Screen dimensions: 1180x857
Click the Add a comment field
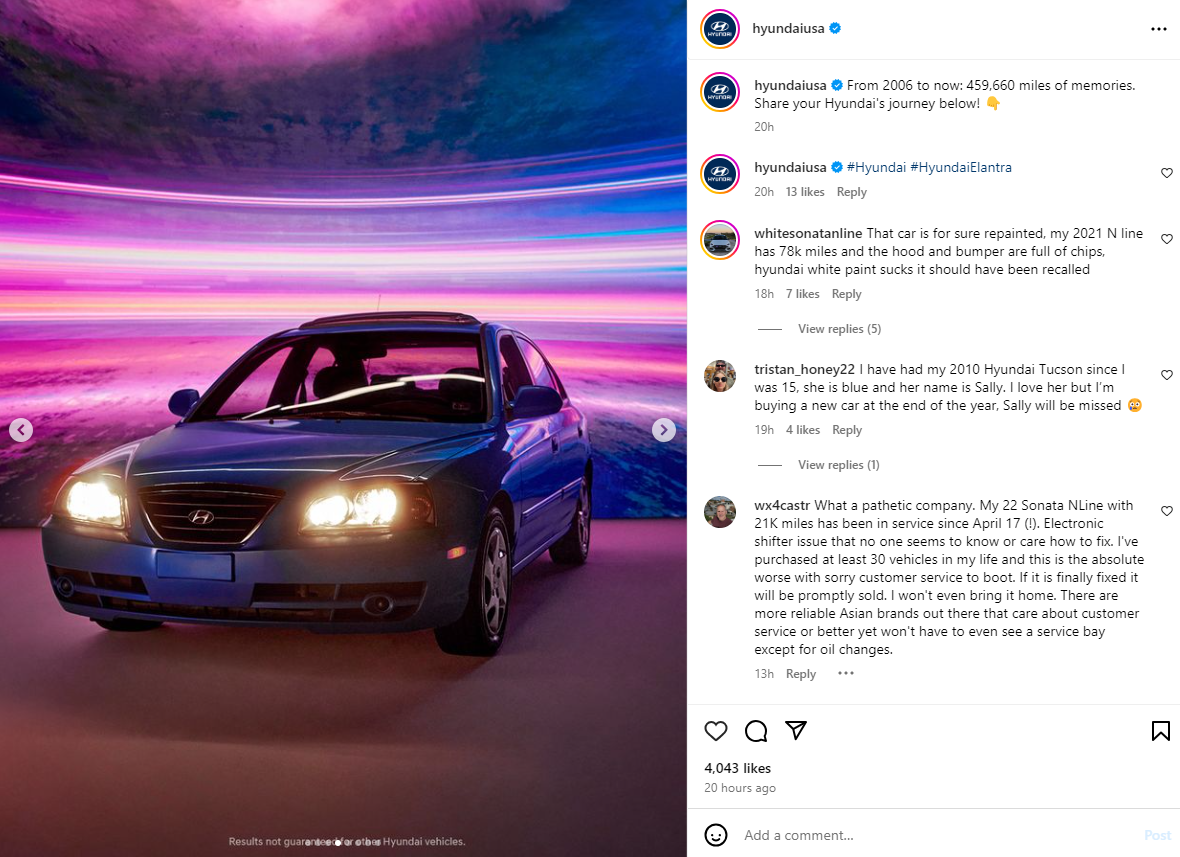pyautogui.click(x=941, y=835)
